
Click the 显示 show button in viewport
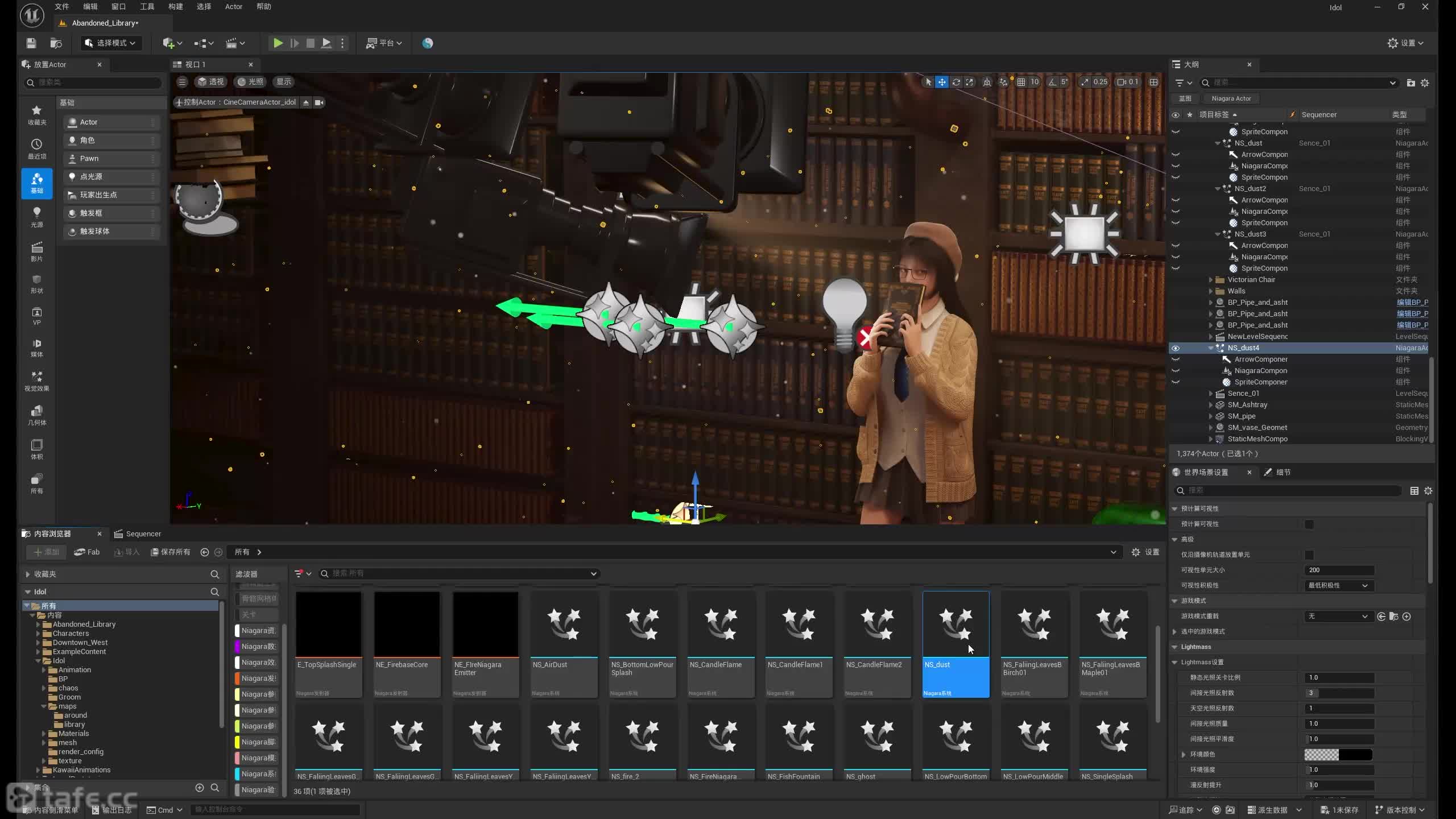(284, 82)
